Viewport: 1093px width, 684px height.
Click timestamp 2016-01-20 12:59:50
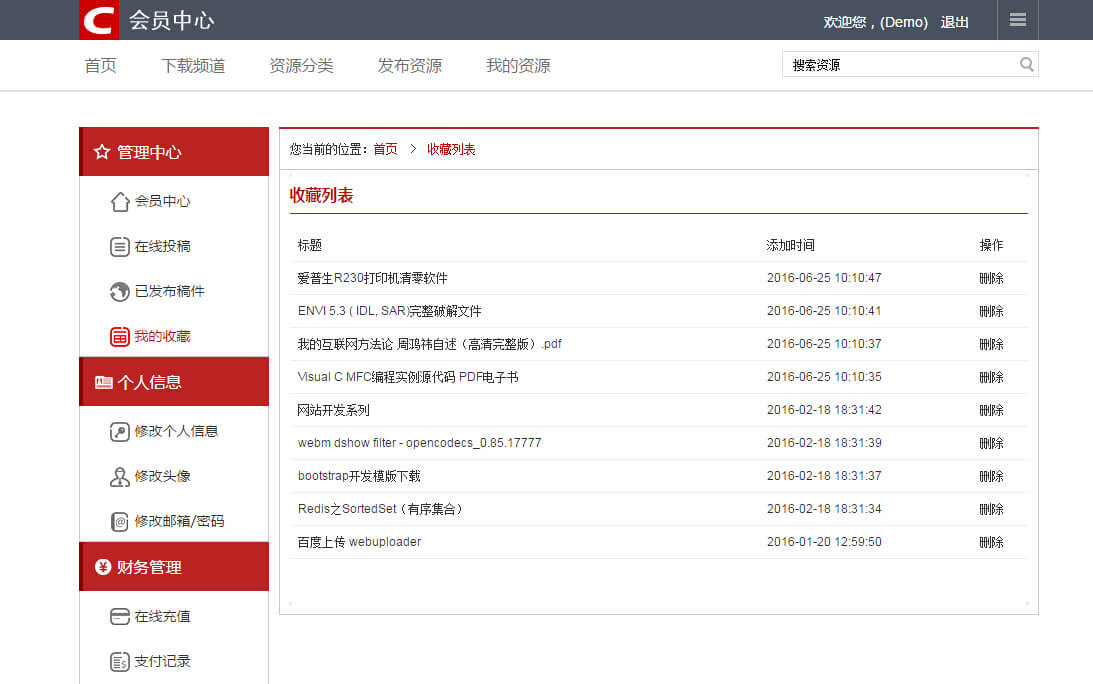tap(824, 542)
